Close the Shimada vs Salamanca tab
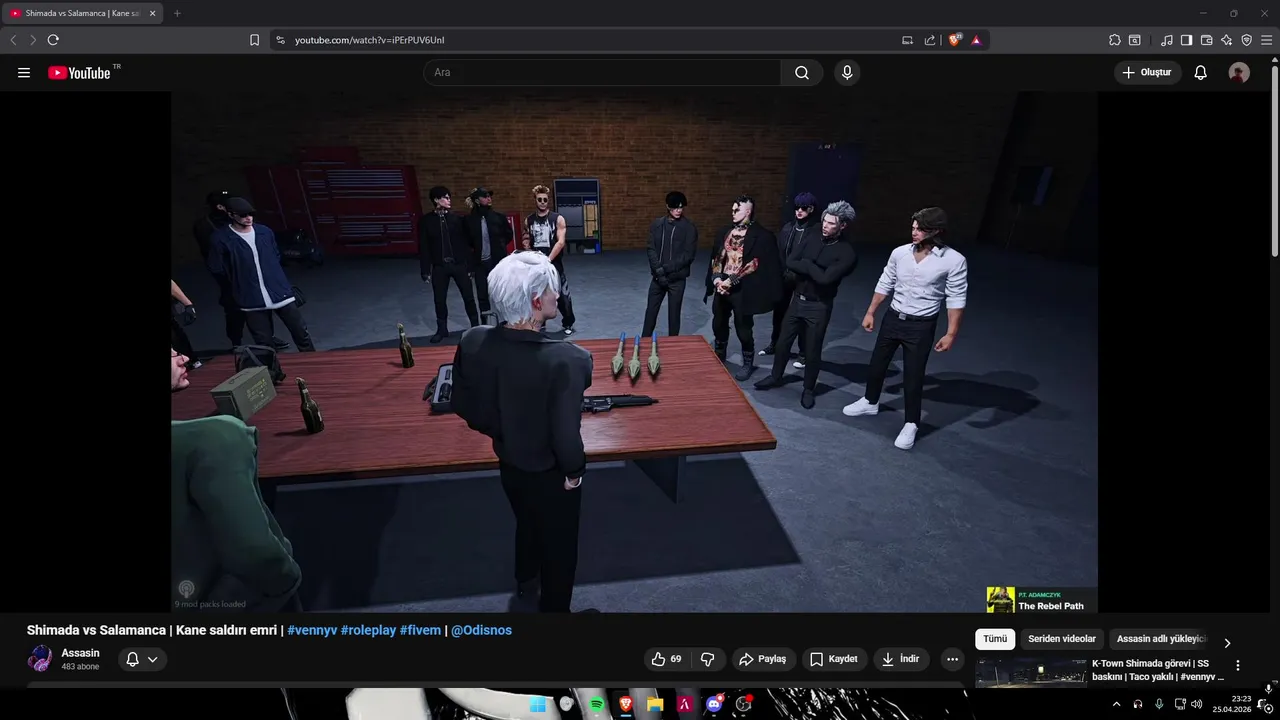The width and height of the screenshot is (1280, 720). 152,13
